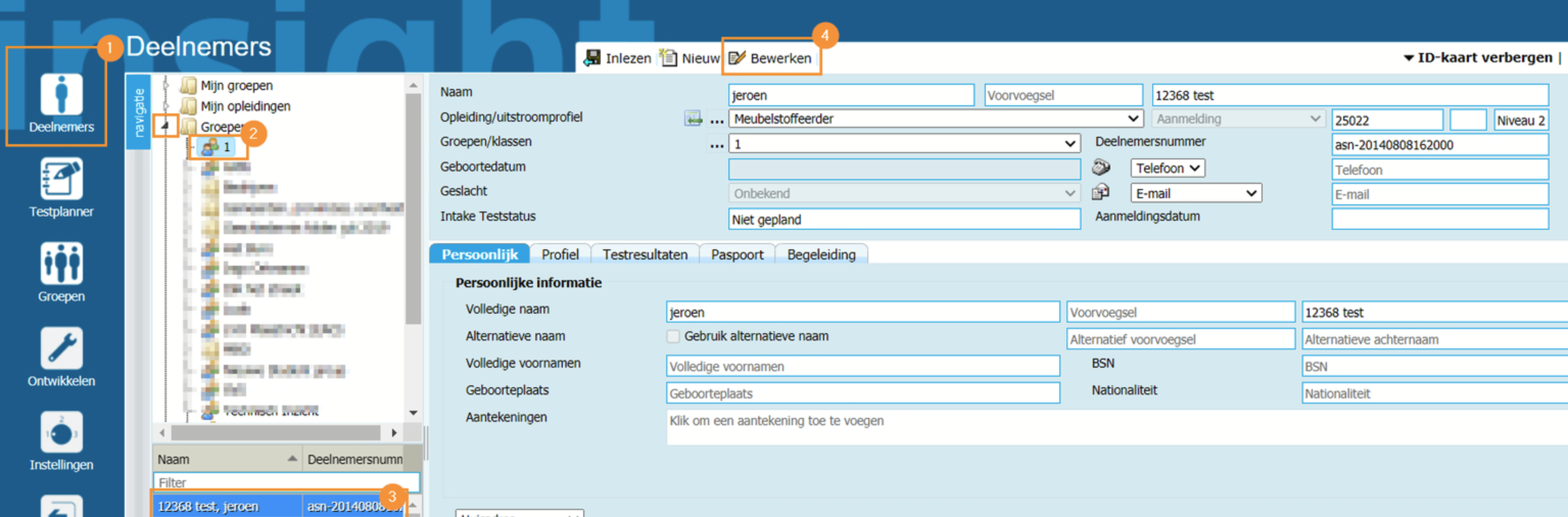Switch to the Profiel tab

tap(559, 254)
